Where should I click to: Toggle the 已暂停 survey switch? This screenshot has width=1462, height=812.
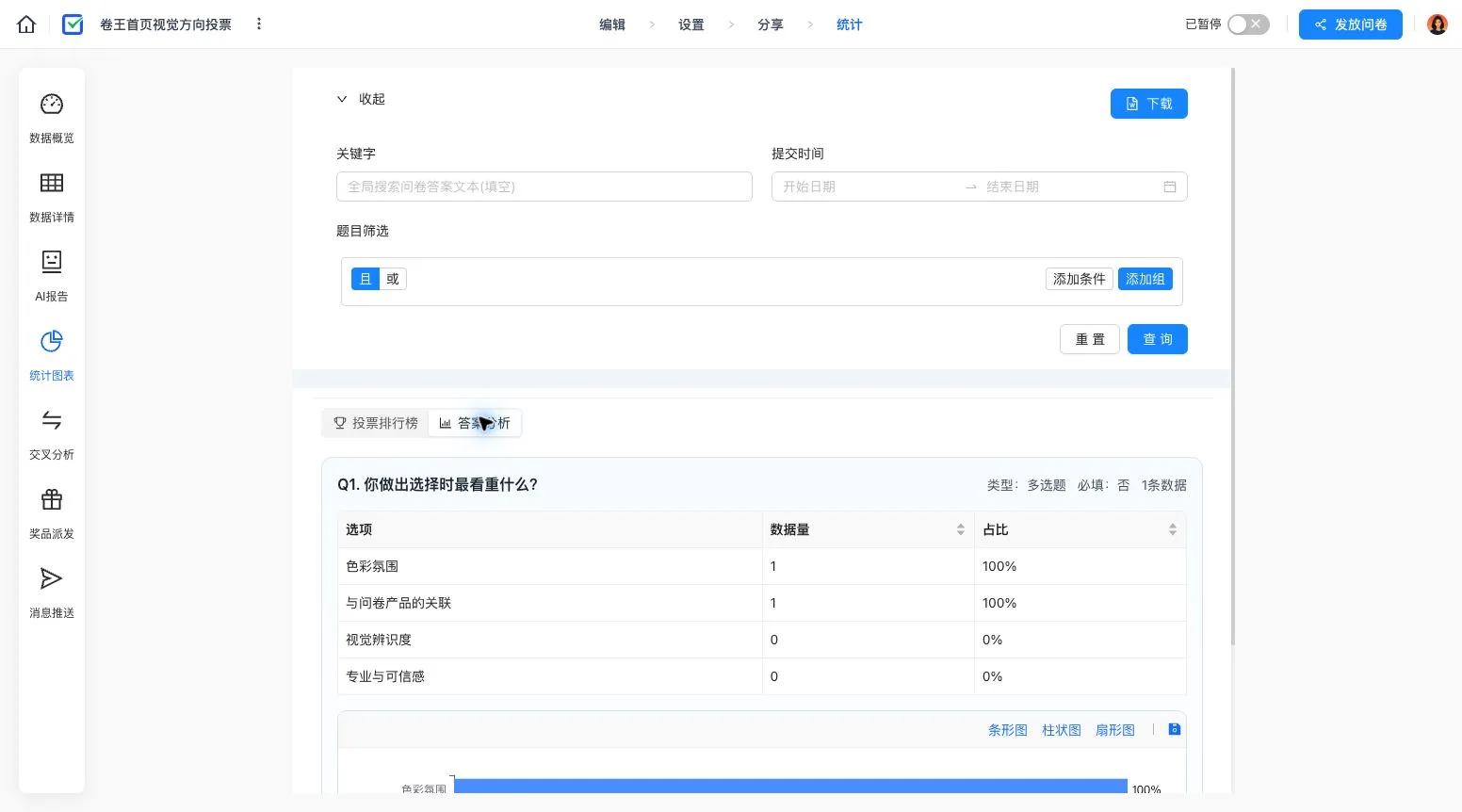pyautogui.click(x=1248, y=24)
